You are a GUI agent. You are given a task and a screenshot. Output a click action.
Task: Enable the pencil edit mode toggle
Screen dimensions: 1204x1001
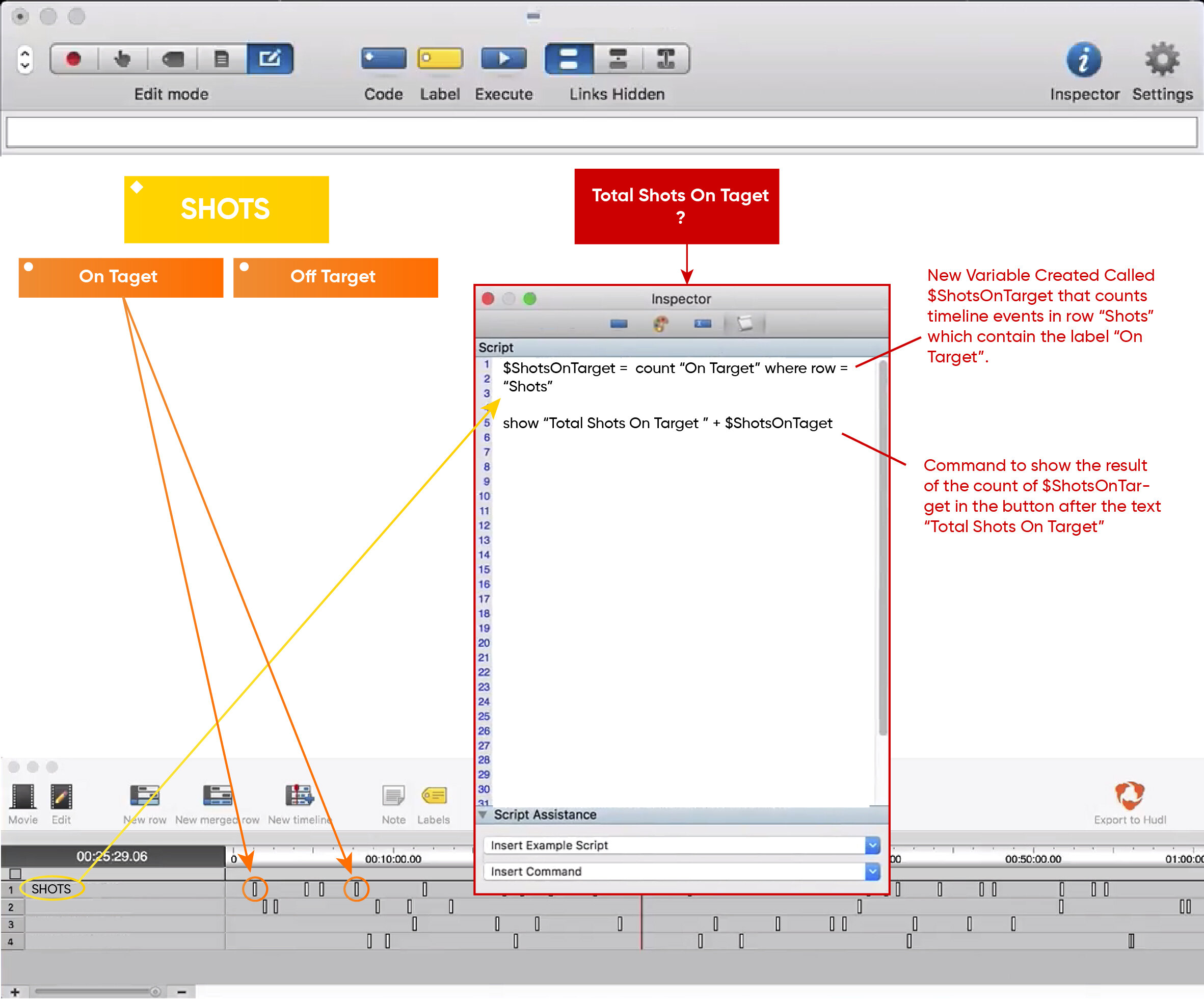(270, 59)
